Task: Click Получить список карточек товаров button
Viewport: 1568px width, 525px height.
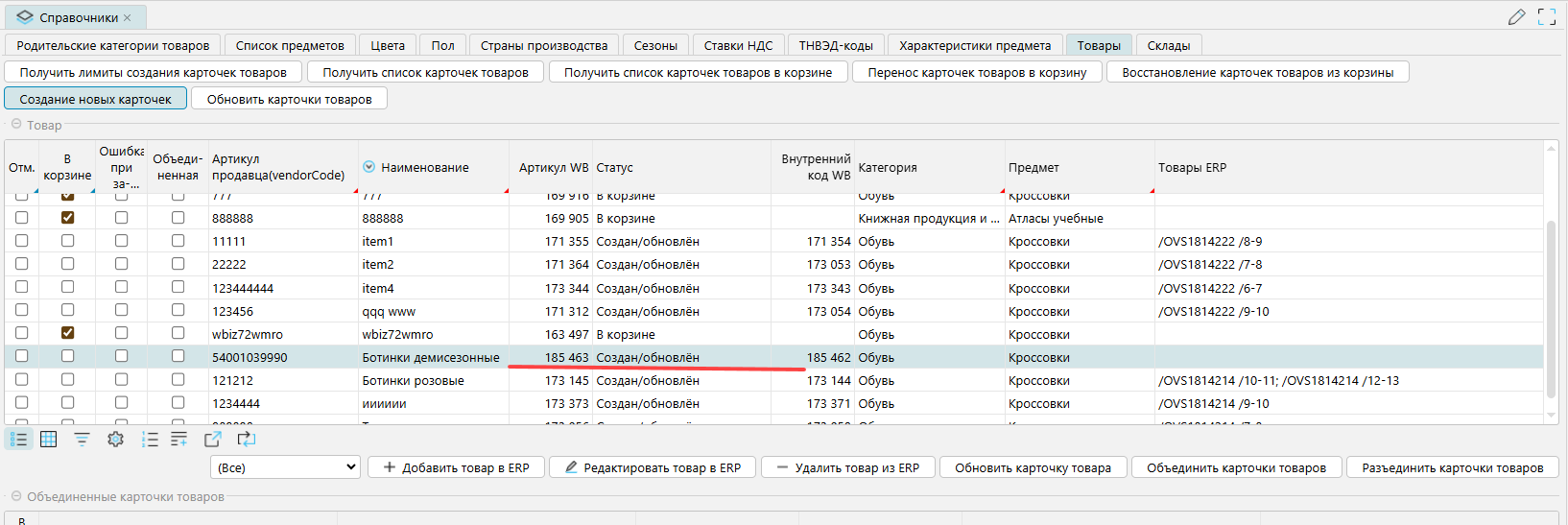Action: (425, 72)
